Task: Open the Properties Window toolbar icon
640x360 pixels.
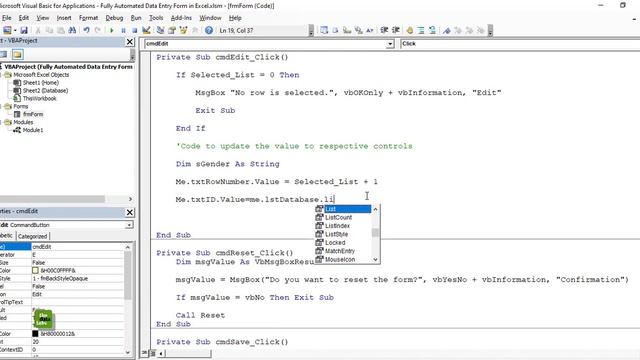Action: pyautogui.click(x=172, y=30)
